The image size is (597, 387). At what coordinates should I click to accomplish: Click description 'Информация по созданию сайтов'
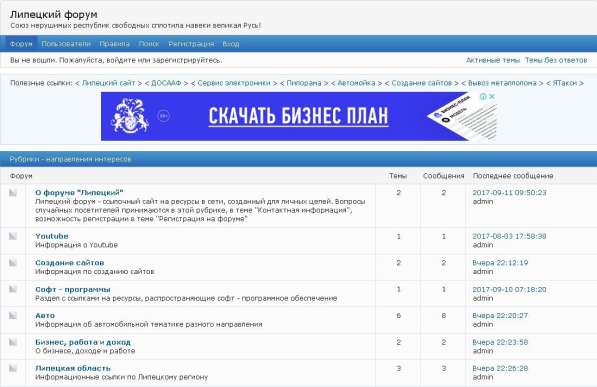[95, 272]
